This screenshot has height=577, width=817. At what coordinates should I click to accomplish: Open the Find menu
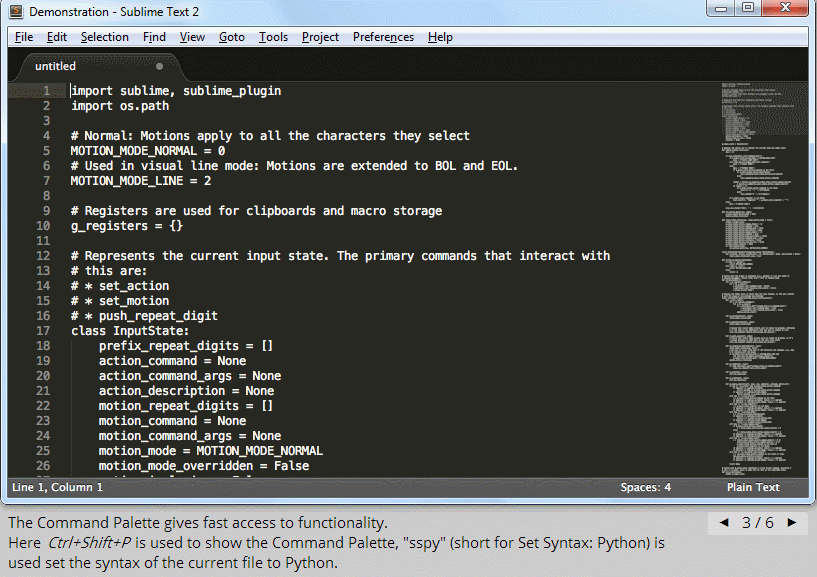[154, 37]
